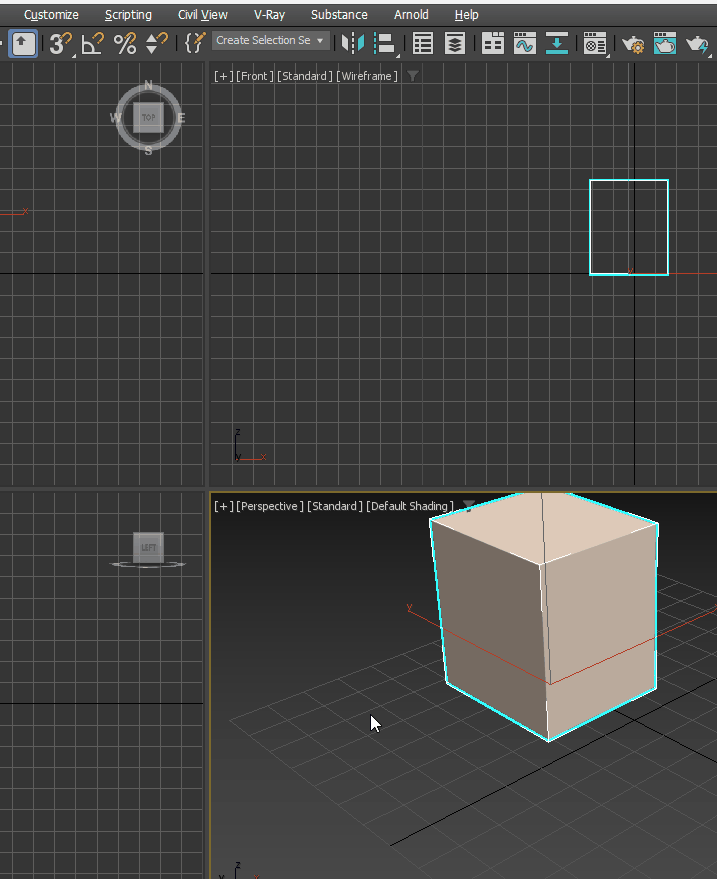Click the ViewCube LEFT face
Screen dimensions: 717x879
tap(149, 548)
